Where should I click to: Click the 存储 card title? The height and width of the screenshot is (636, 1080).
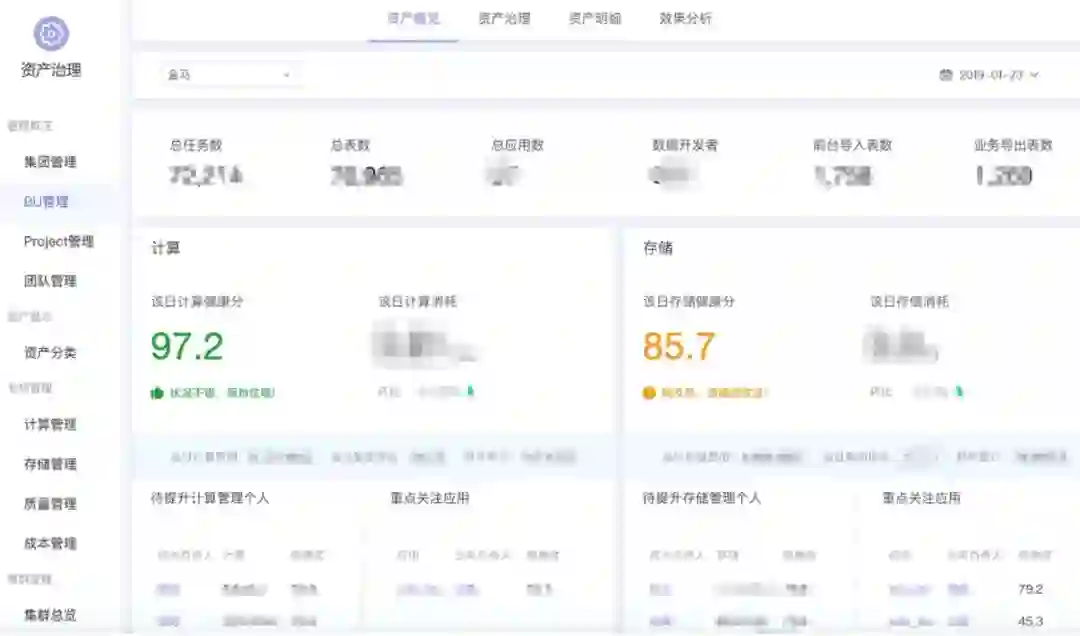tap(658, 248)
